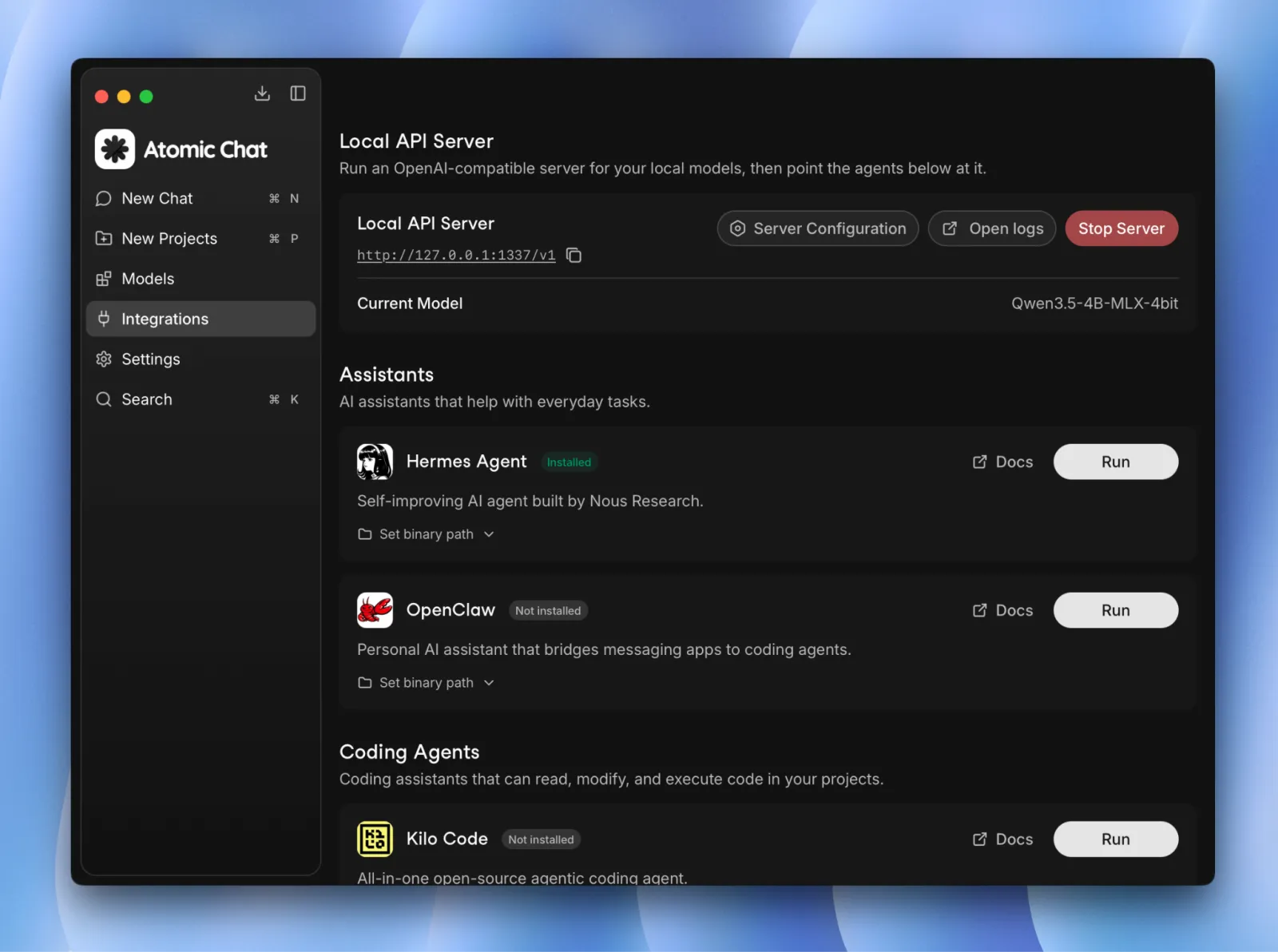Expand Set binary path for OpenClaw
This screenshot has height=952, width=1278.
point(427,683)
